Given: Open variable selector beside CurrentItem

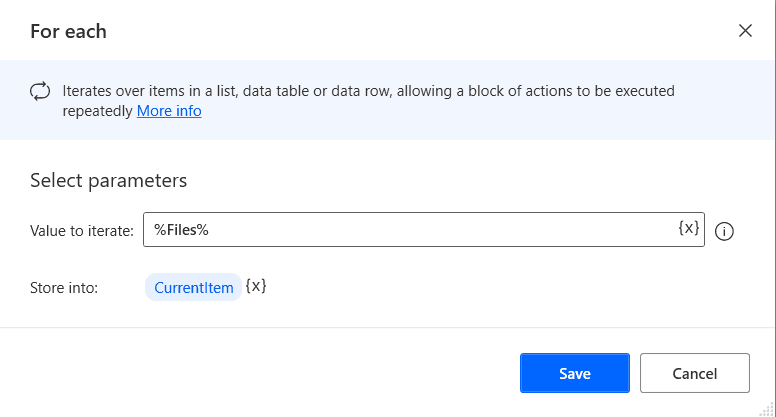Looking at the screenshot, I should pyautogui.click(x=257, y=287).
